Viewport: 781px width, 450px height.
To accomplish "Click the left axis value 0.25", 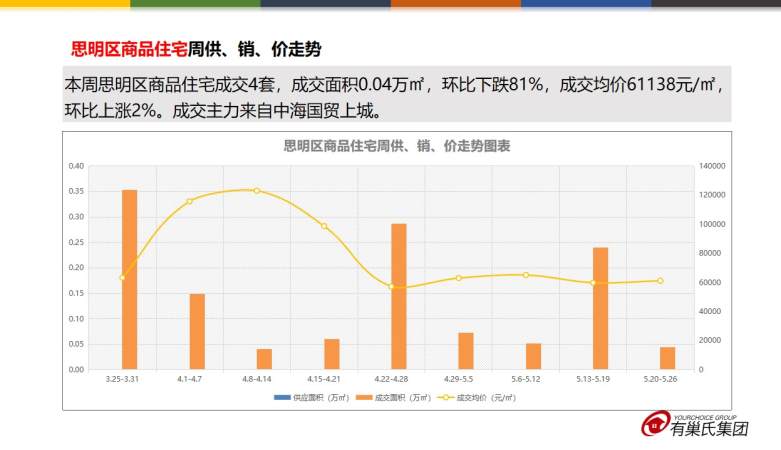I will (x=76, y=242).
